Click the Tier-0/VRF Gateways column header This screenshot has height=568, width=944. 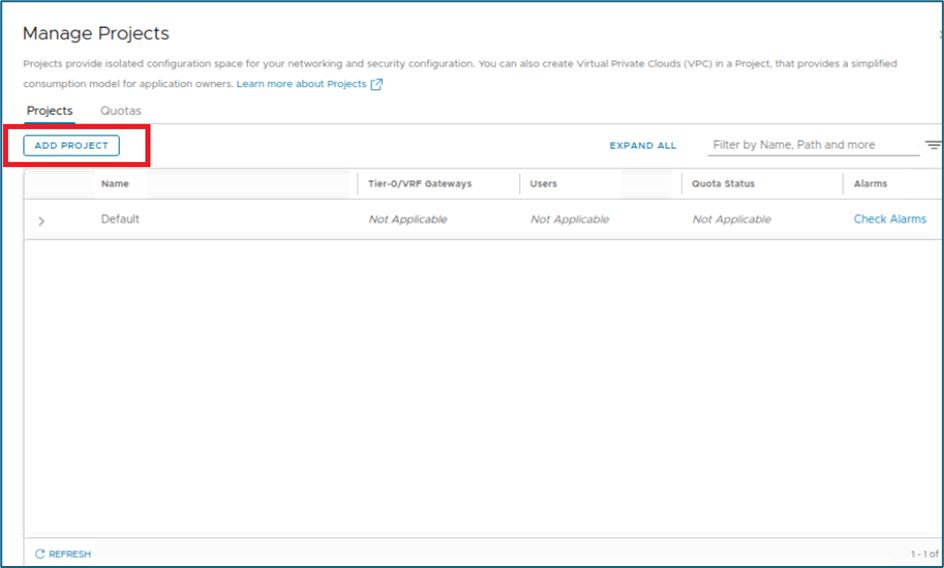pos(419,184)
